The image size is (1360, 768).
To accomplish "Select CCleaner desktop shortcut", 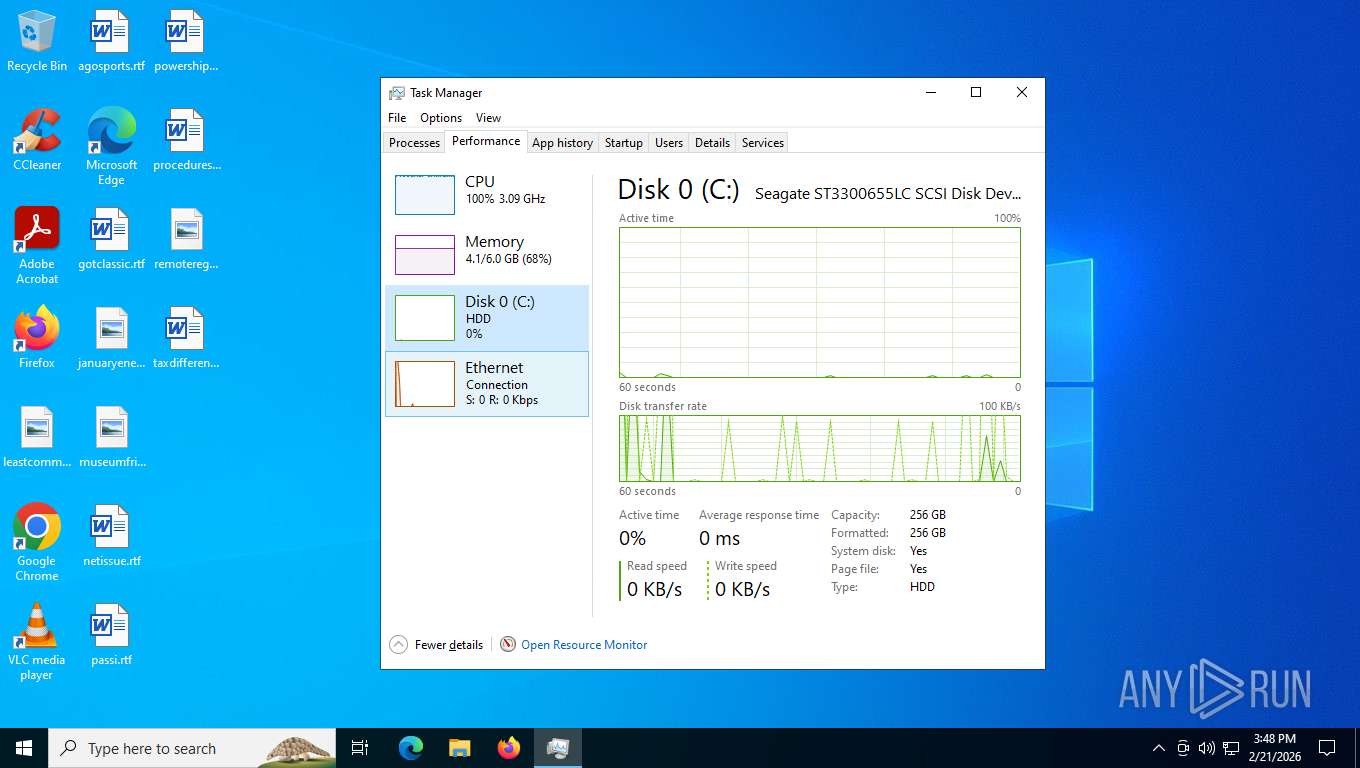I will point(37,141).
